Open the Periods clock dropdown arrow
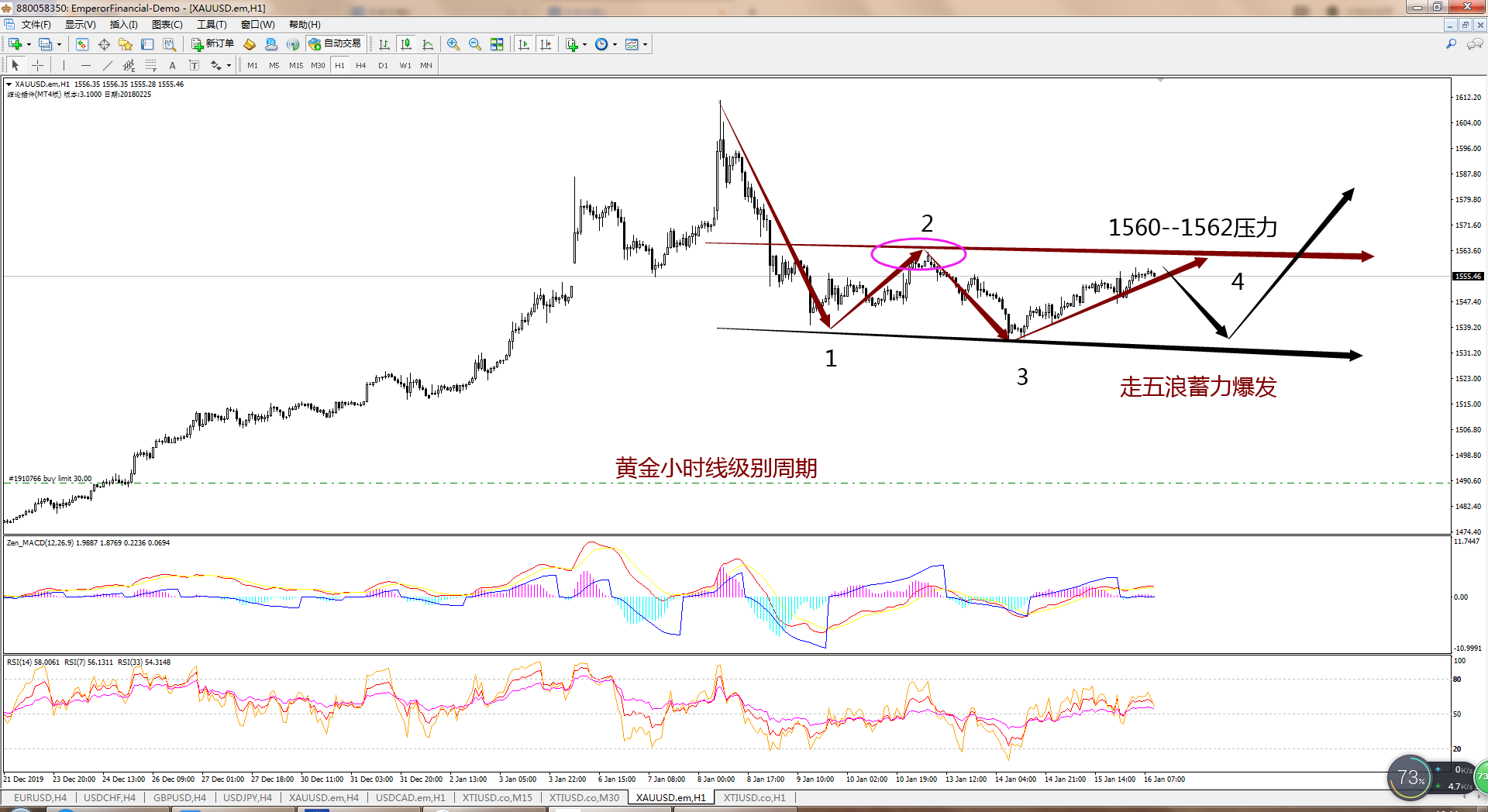This screenshot has width=1488, height=812. click(615, 44)
